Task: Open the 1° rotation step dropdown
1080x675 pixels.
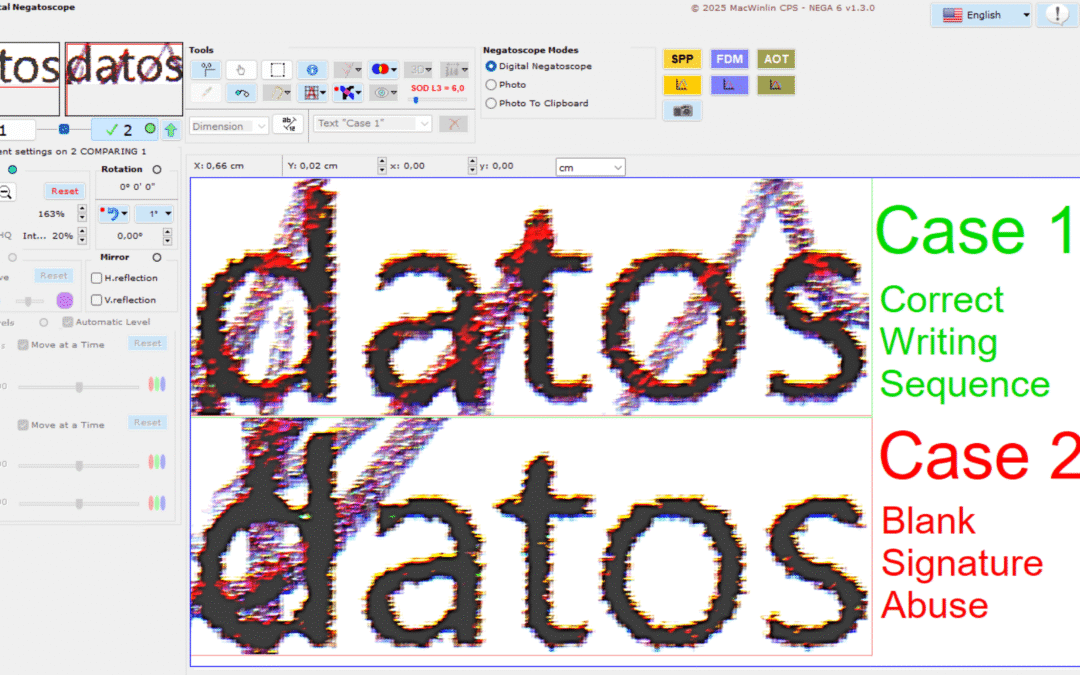Action: click(x=154, y=214)
